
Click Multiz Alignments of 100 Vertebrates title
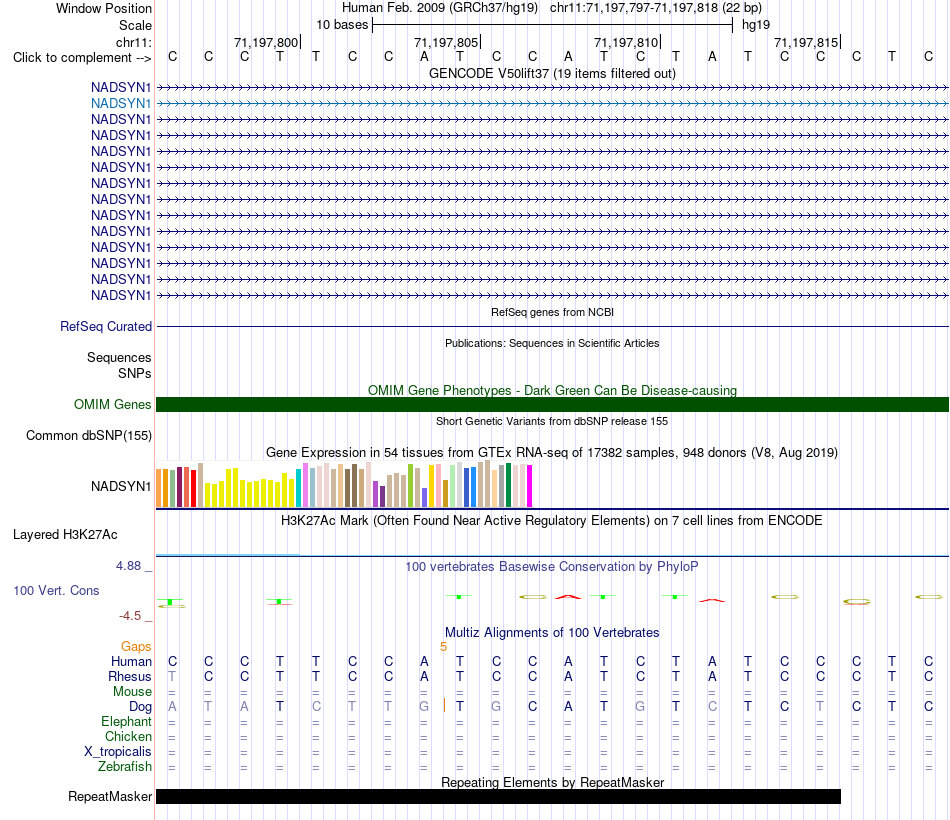click(x=552, y=633)
